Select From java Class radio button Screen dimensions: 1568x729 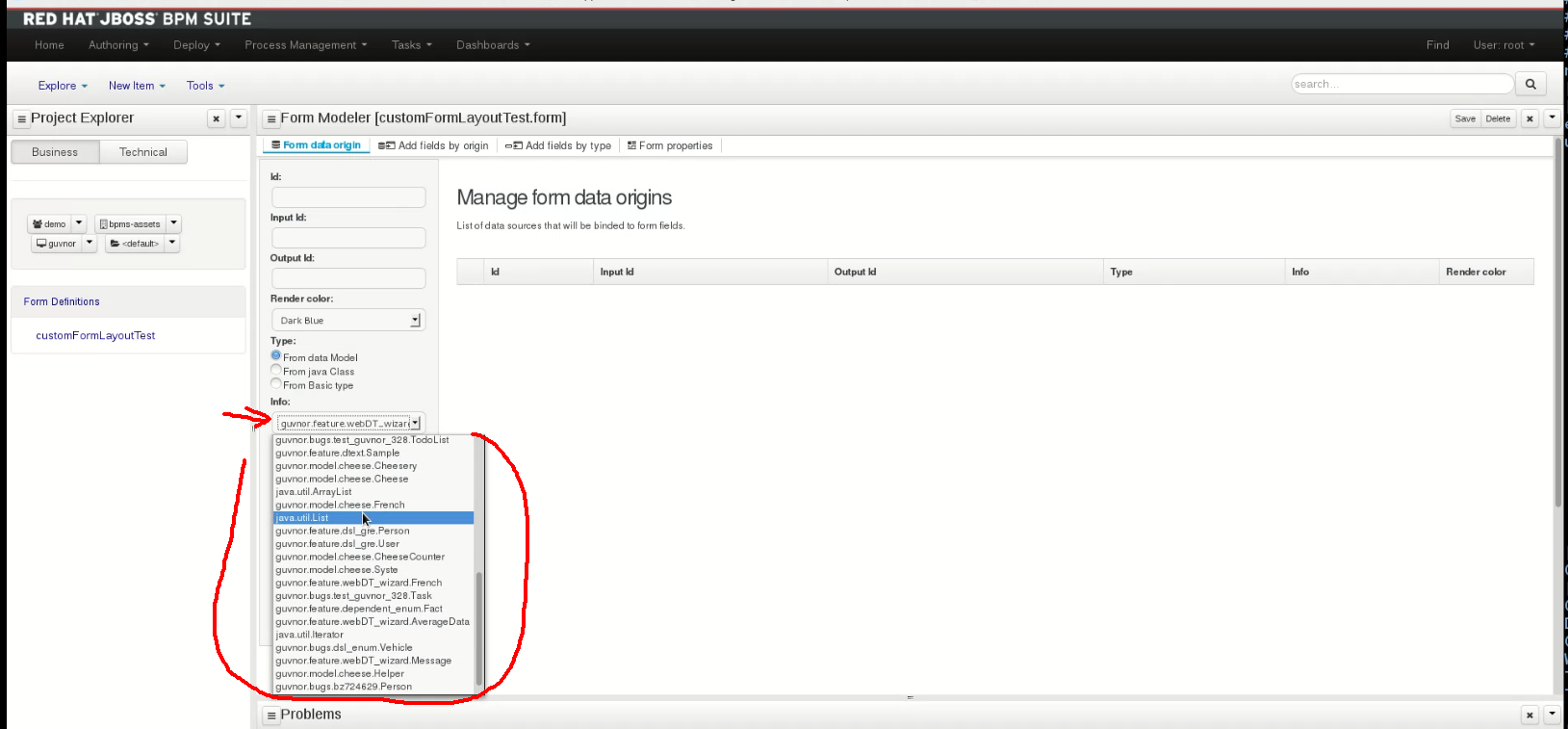[276, 370]
